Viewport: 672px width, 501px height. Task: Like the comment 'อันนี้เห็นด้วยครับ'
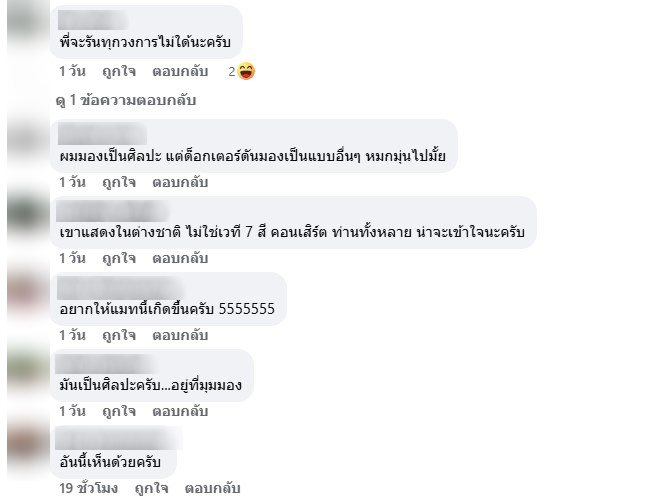coord(151,488)
